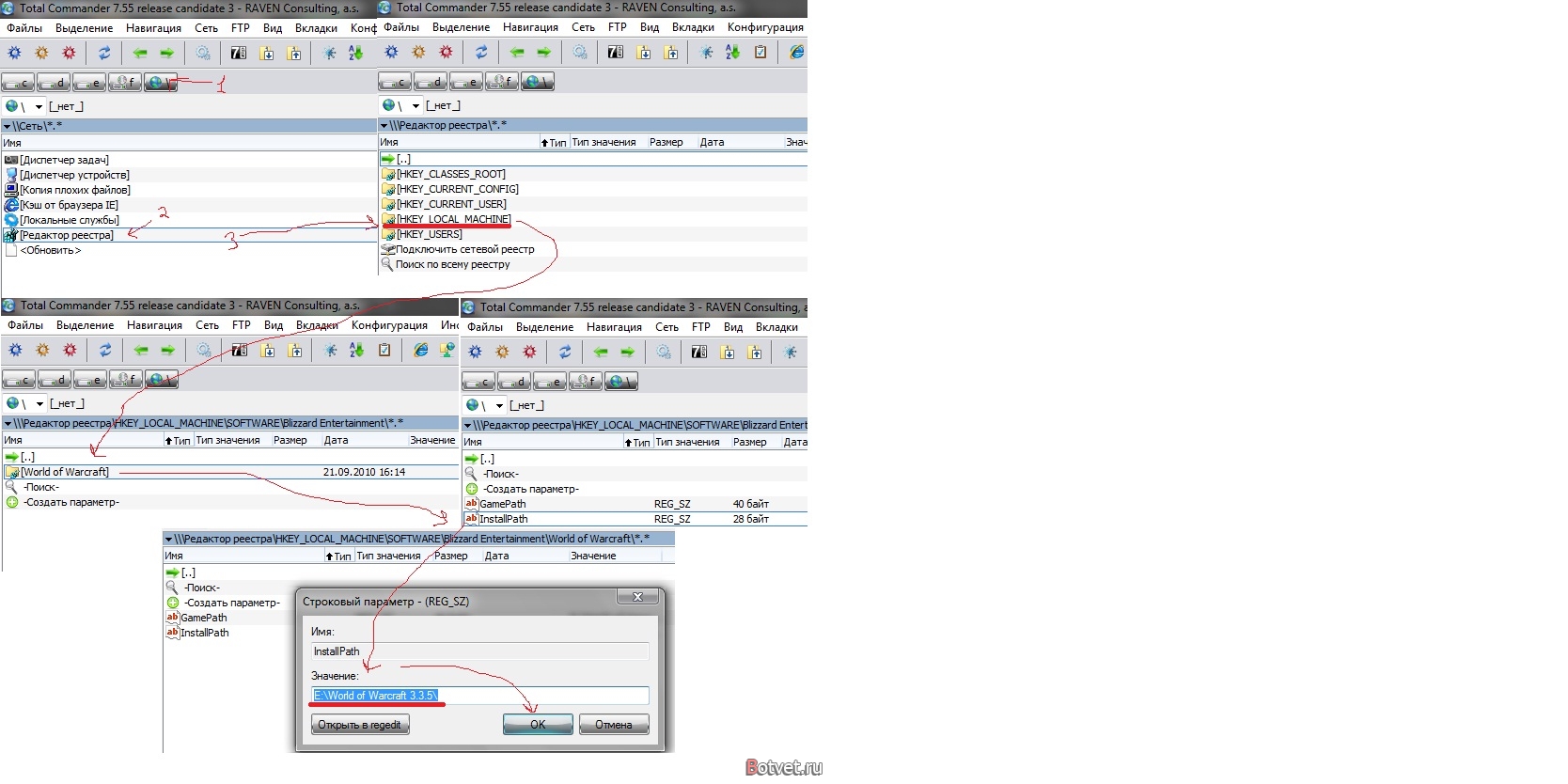Click network computers icon in World of Warcraft folder window toolbar
1568x784 pixels.
pyautogui.click(x=447, y=350)
